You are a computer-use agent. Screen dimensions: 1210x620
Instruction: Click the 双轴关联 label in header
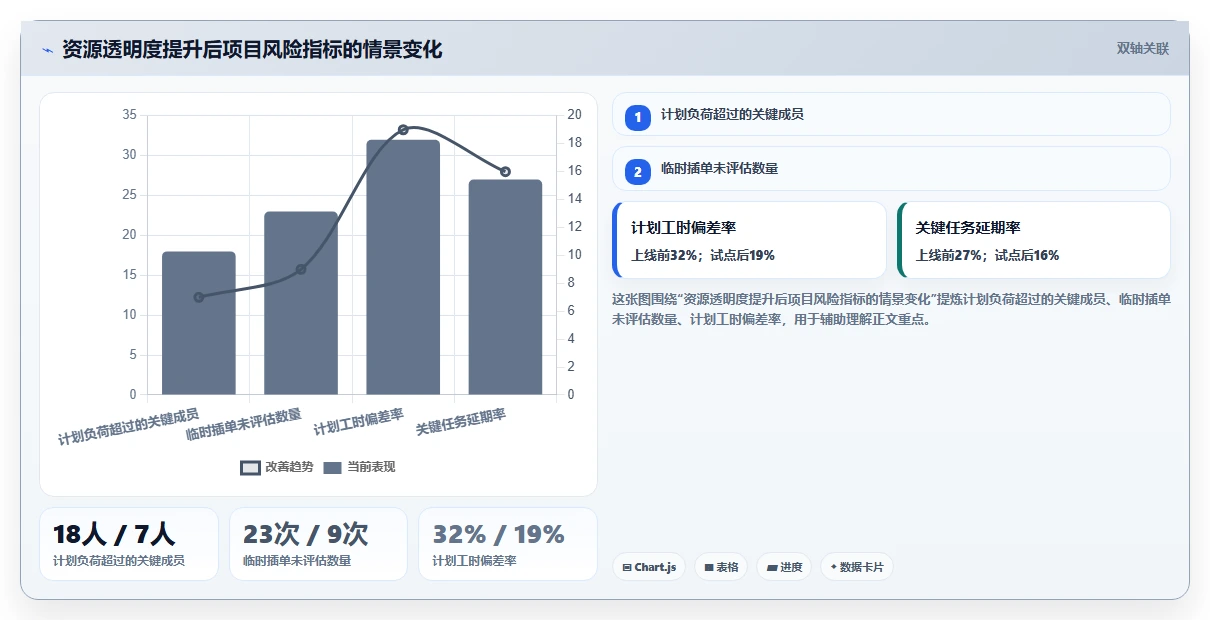1143,48
